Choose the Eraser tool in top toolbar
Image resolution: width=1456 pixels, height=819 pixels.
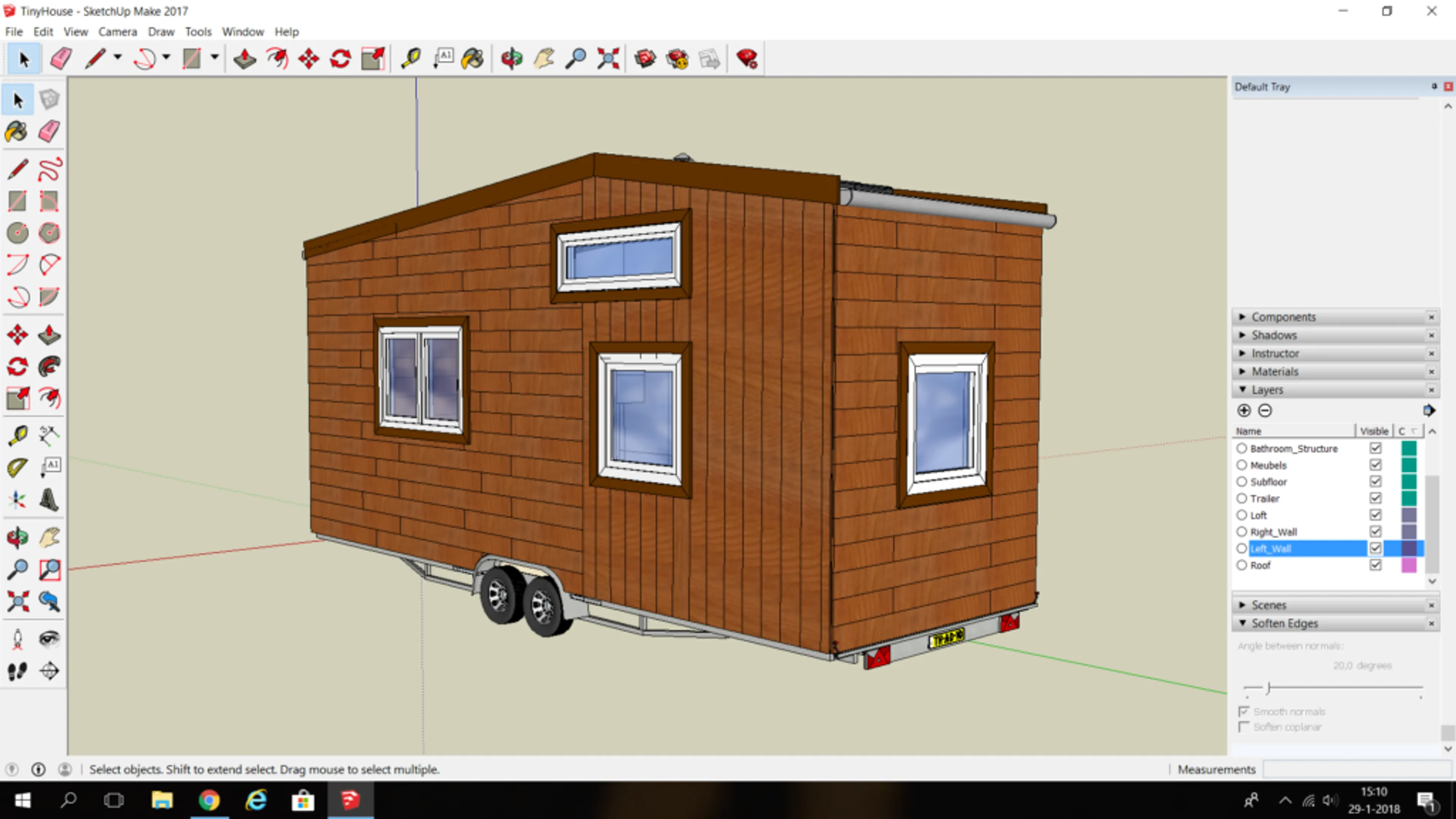point(61,59)
